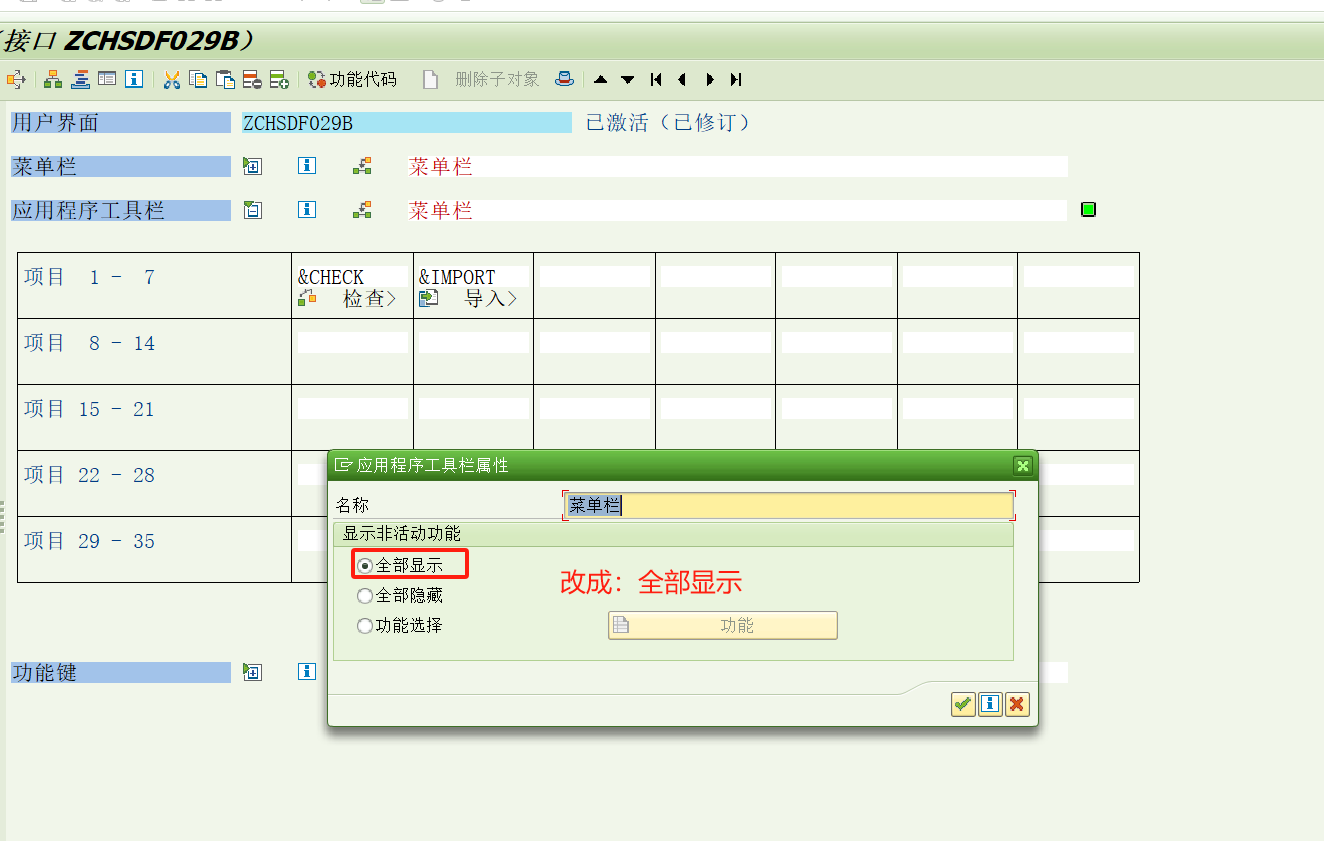
Task: Click info icon in the 功能键 row
Action: tap(308, 672)
